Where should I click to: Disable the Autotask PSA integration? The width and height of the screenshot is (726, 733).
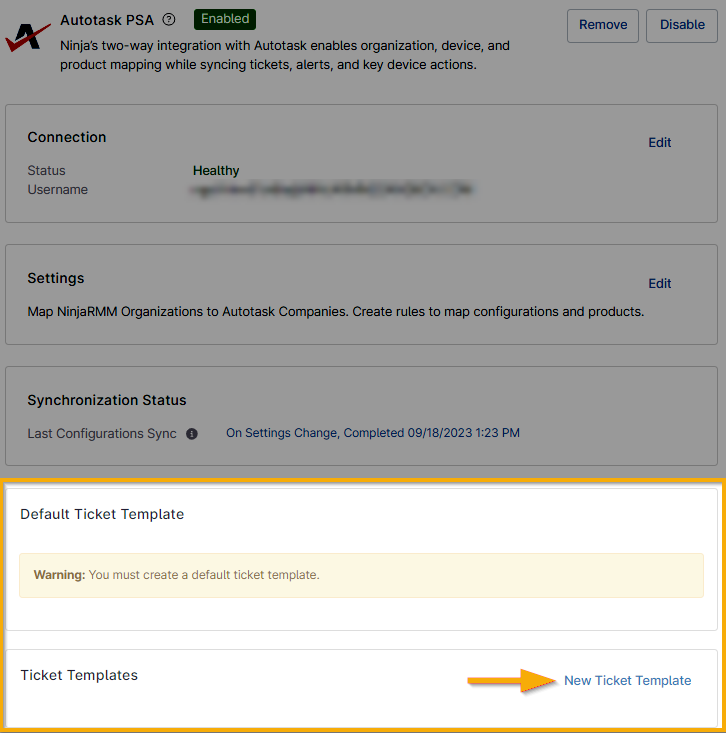[682, 25]
